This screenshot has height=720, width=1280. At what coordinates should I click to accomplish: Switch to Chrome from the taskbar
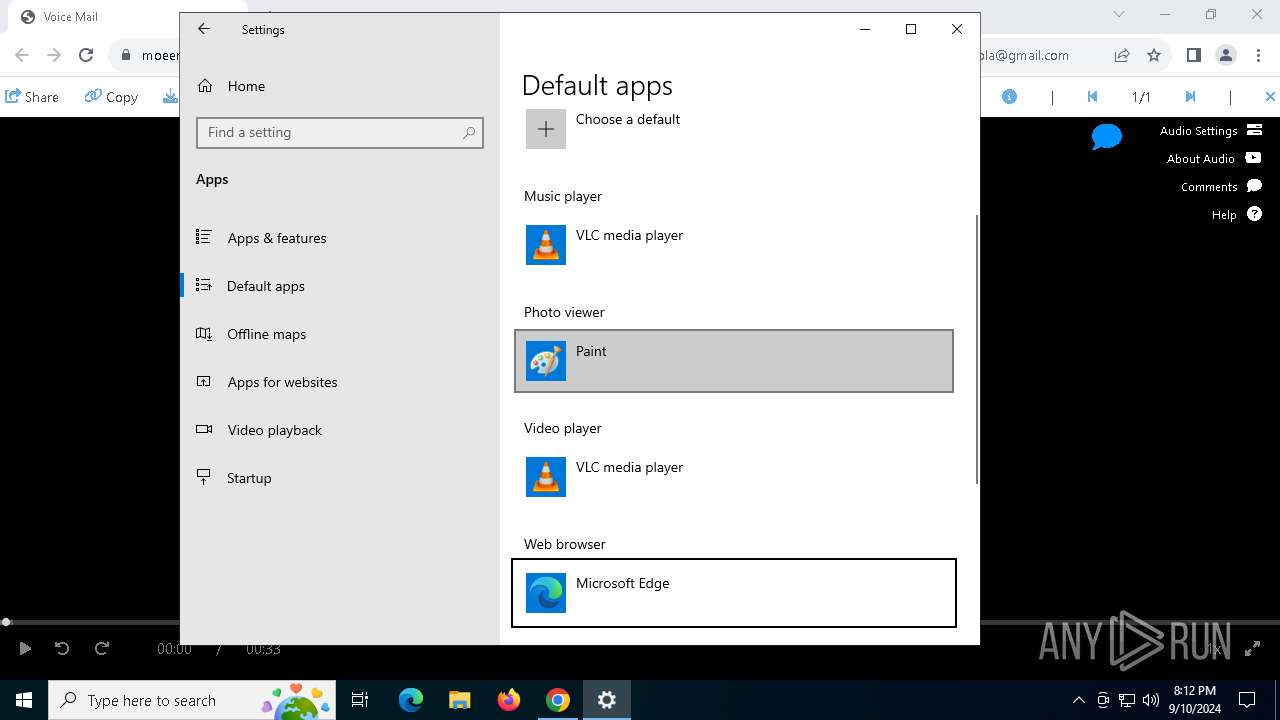(558, 700)
